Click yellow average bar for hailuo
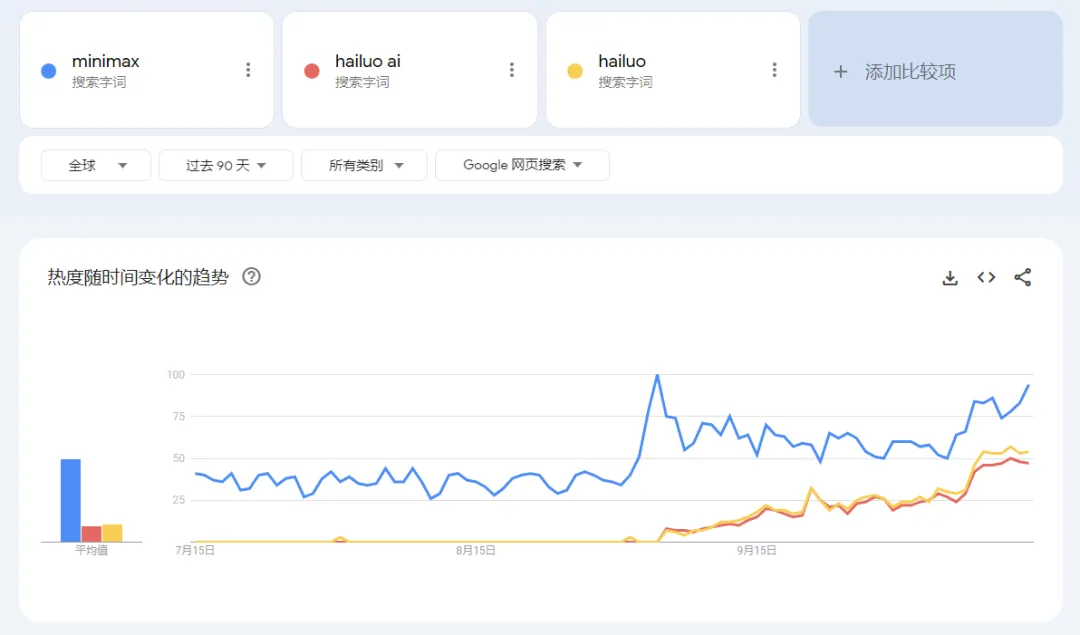 [x=112, y=533]
